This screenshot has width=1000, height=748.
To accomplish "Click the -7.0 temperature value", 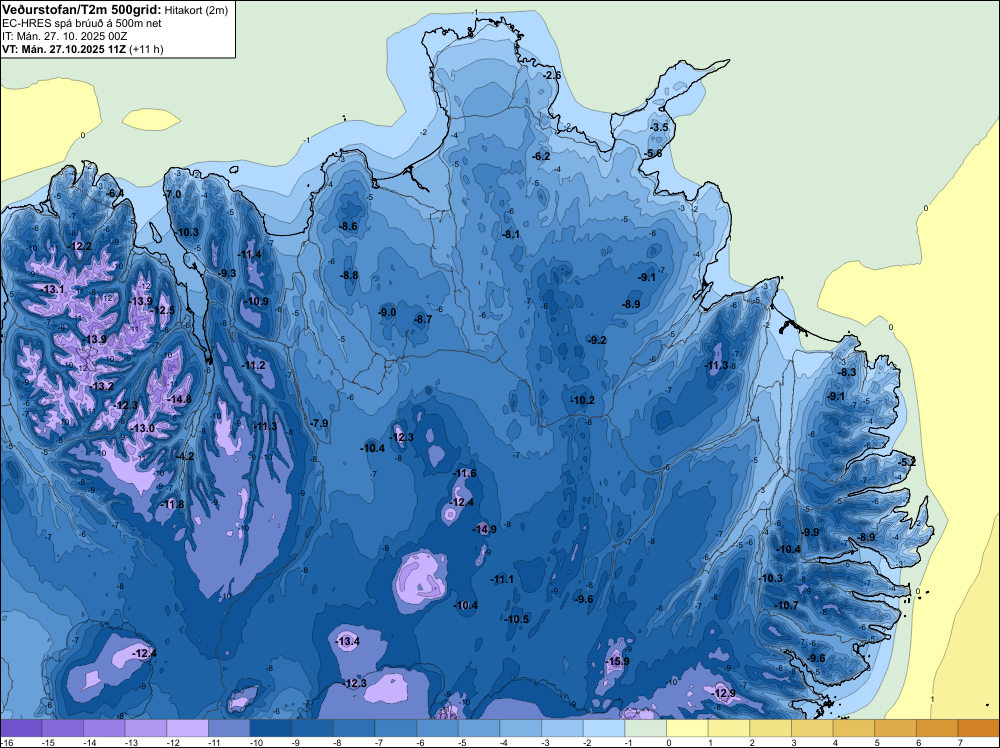I will tap(173, 194).
